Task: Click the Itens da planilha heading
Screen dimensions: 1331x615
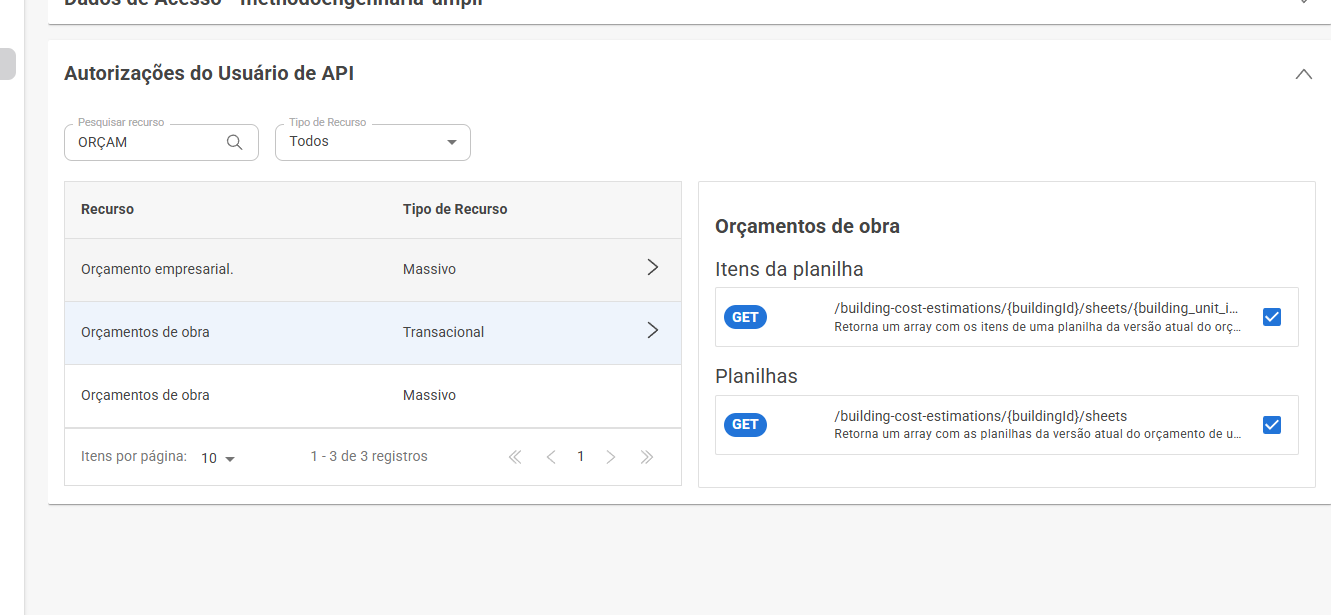Action: click(x=789, y=269)
